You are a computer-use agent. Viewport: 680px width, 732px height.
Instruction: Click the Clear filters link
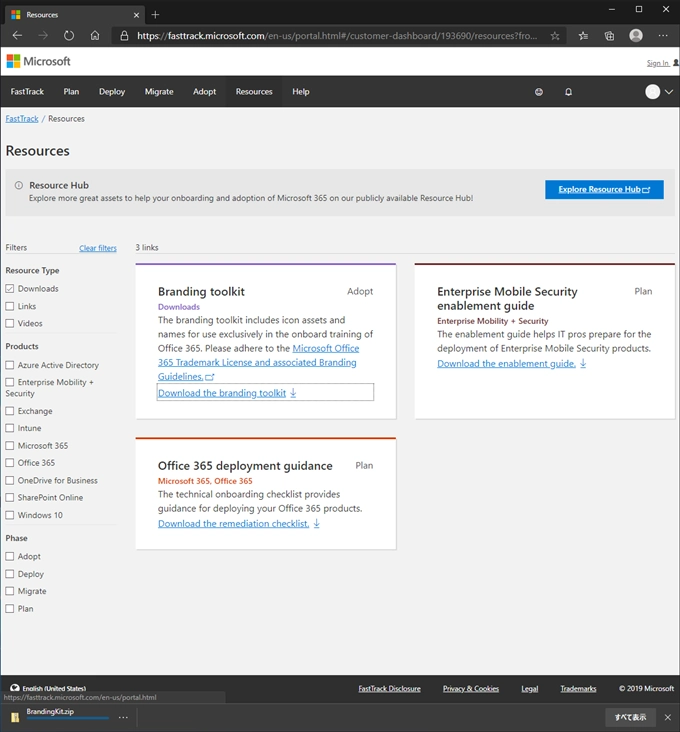tap(98, 248)
